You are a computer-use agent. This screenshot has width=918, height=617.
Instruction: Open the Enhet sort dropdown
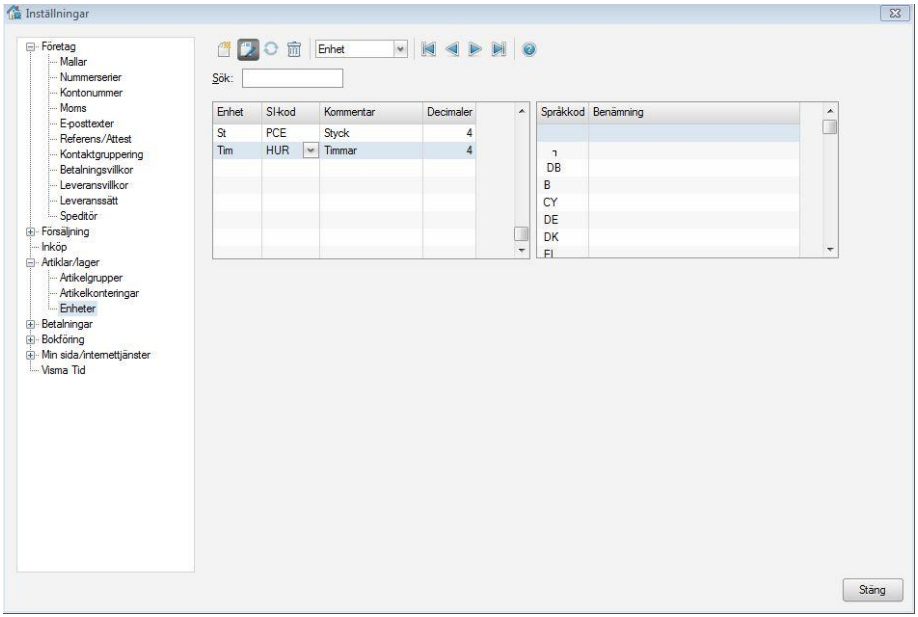(x=400, y=48)
